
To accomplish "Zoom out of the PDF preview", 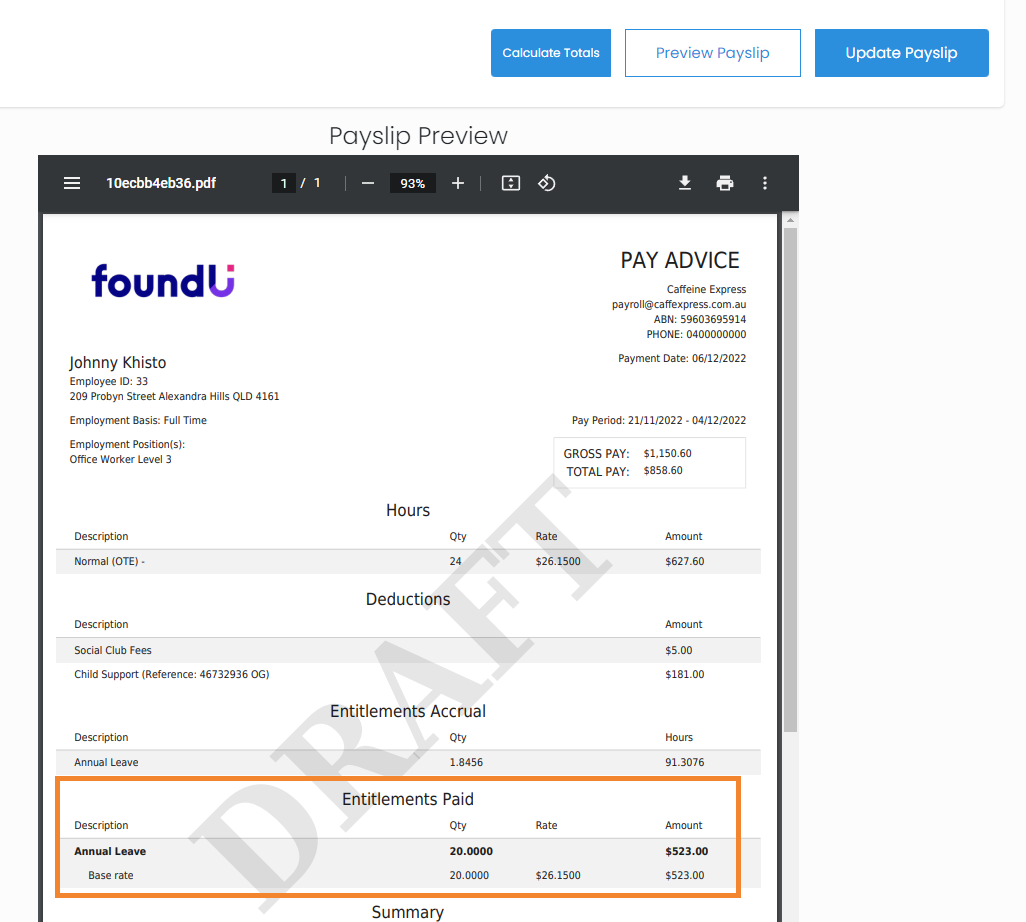I will click(x=368, y=183).
